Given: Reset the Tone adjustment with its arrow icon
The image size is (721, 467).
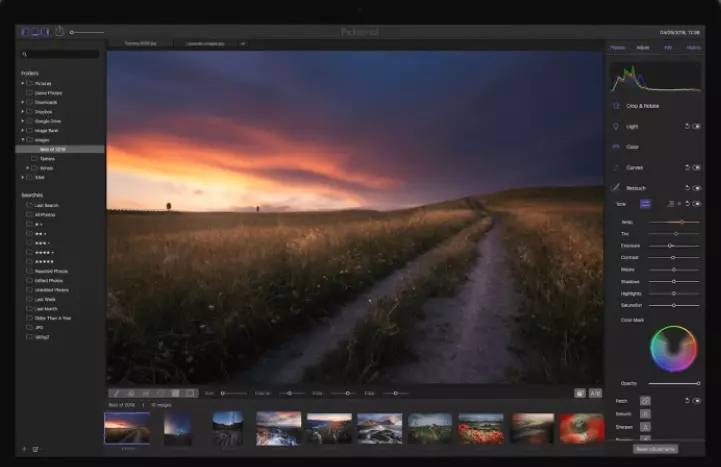Looking at the screenshot, I should [x=687, y=204].
